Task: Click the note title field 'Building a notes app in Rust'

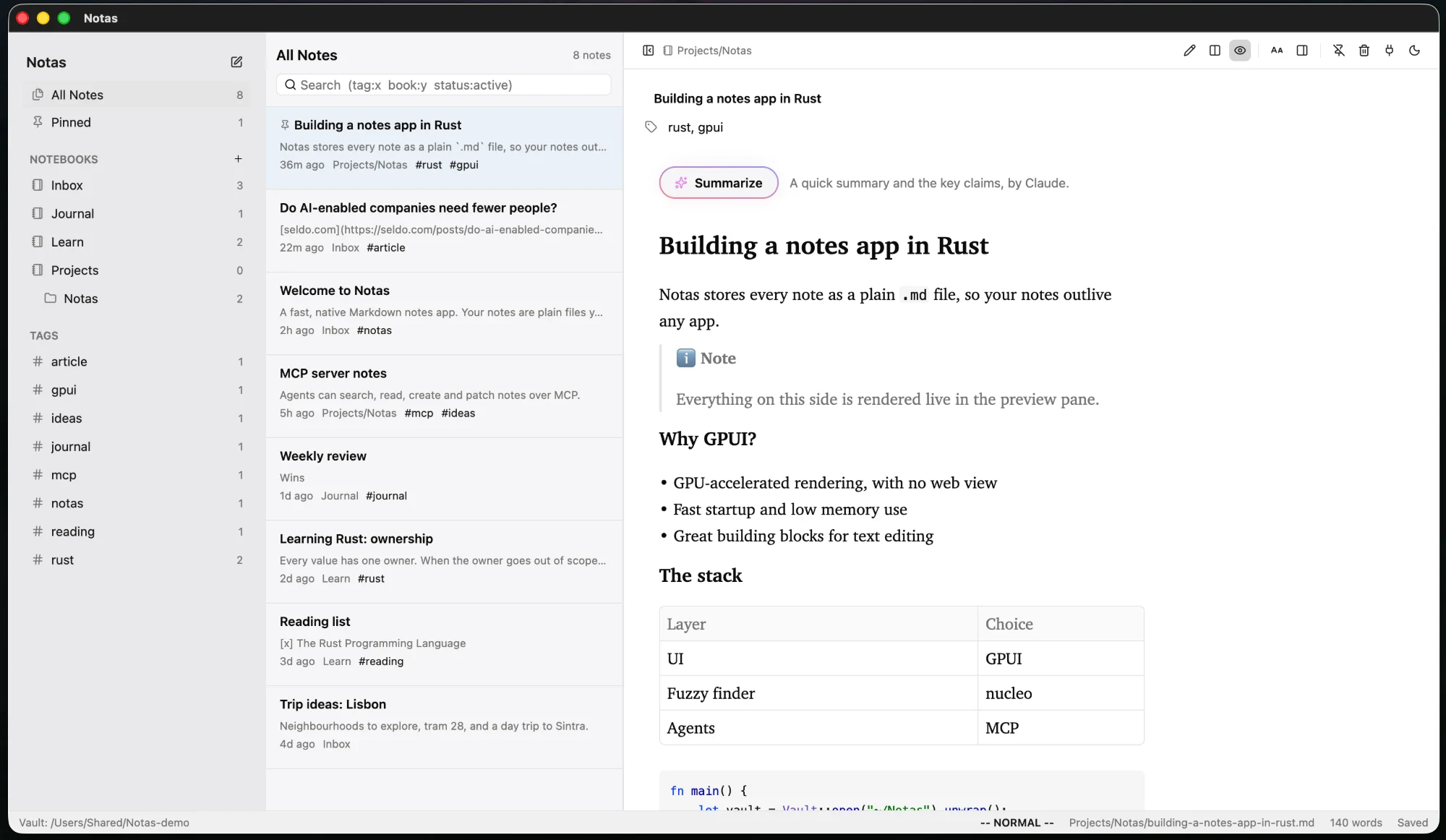Action: (x=737, y=99)
